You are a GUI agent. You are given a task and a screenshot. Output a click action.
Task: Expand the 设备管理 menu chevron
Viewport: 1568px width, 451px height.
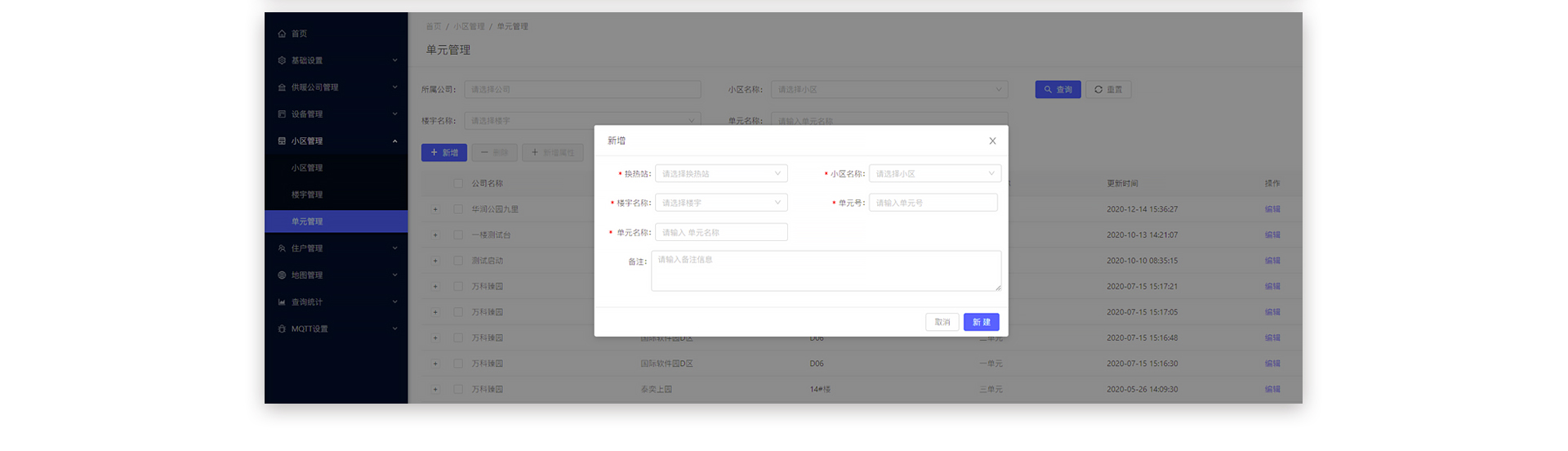[x=394, y=114]
